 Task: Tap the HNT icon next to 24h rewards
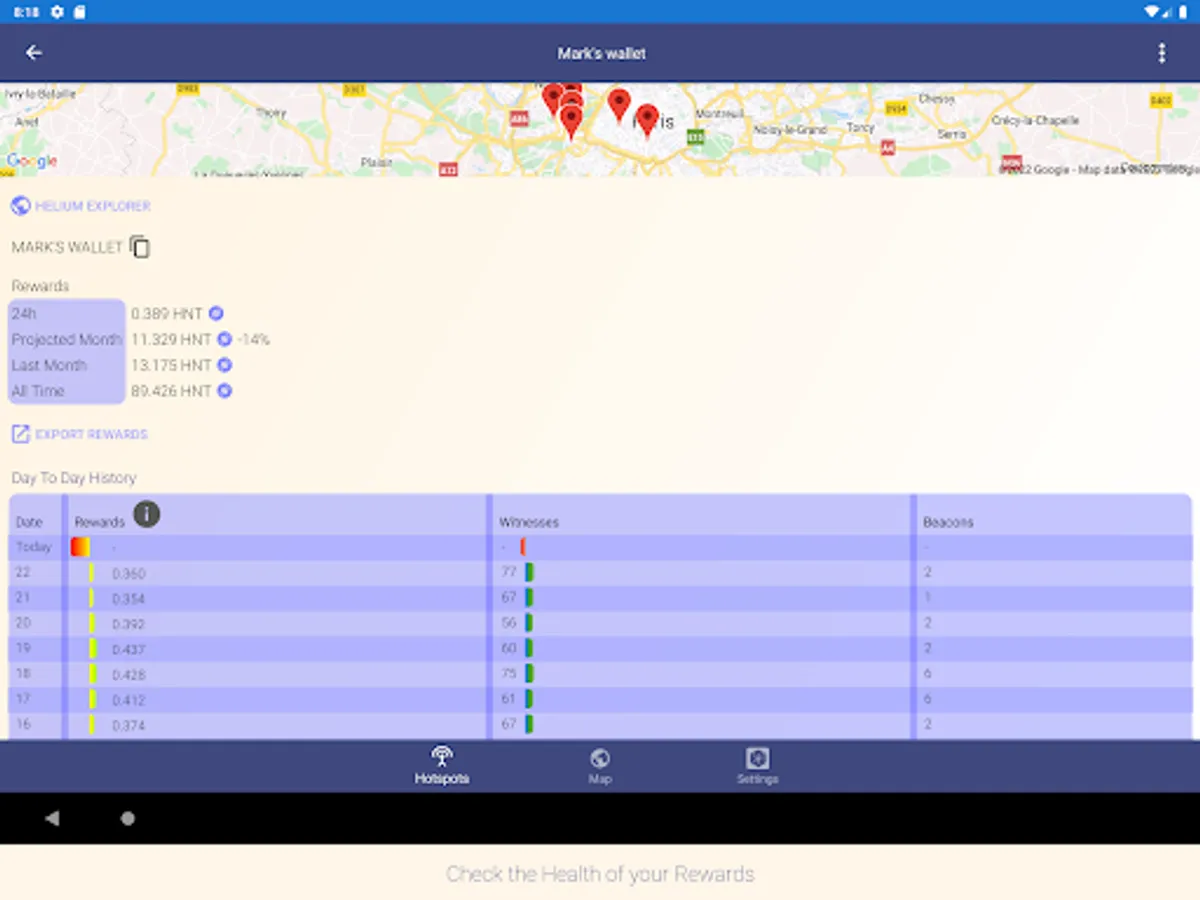[x=216, y=313]
